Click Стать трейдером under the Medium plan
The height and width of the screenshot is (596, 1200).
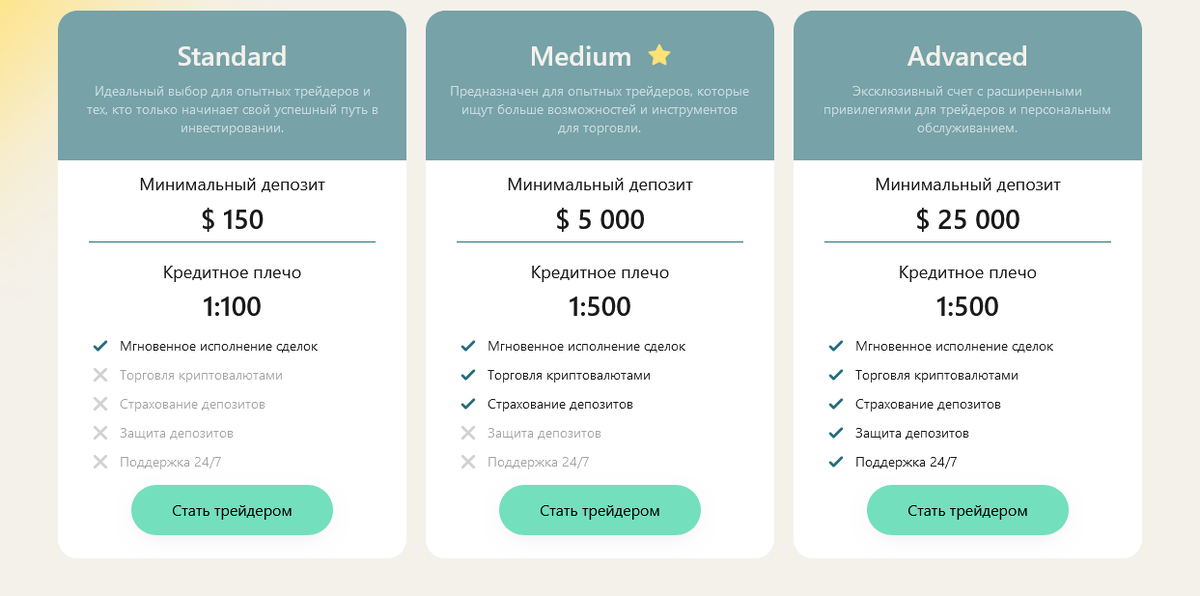(600, 509)
